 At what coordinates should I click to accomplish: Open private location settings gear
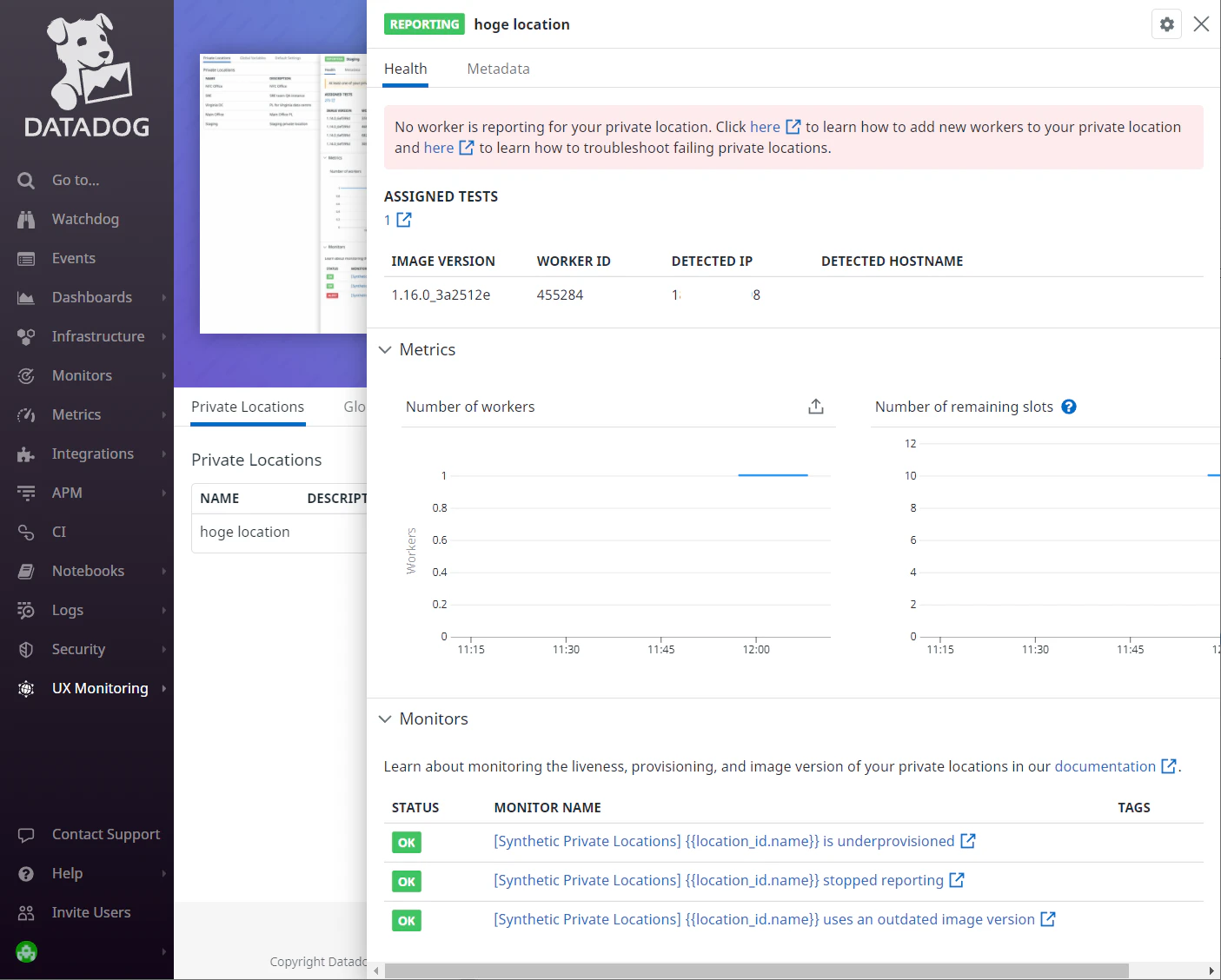tap(1167, 24)
